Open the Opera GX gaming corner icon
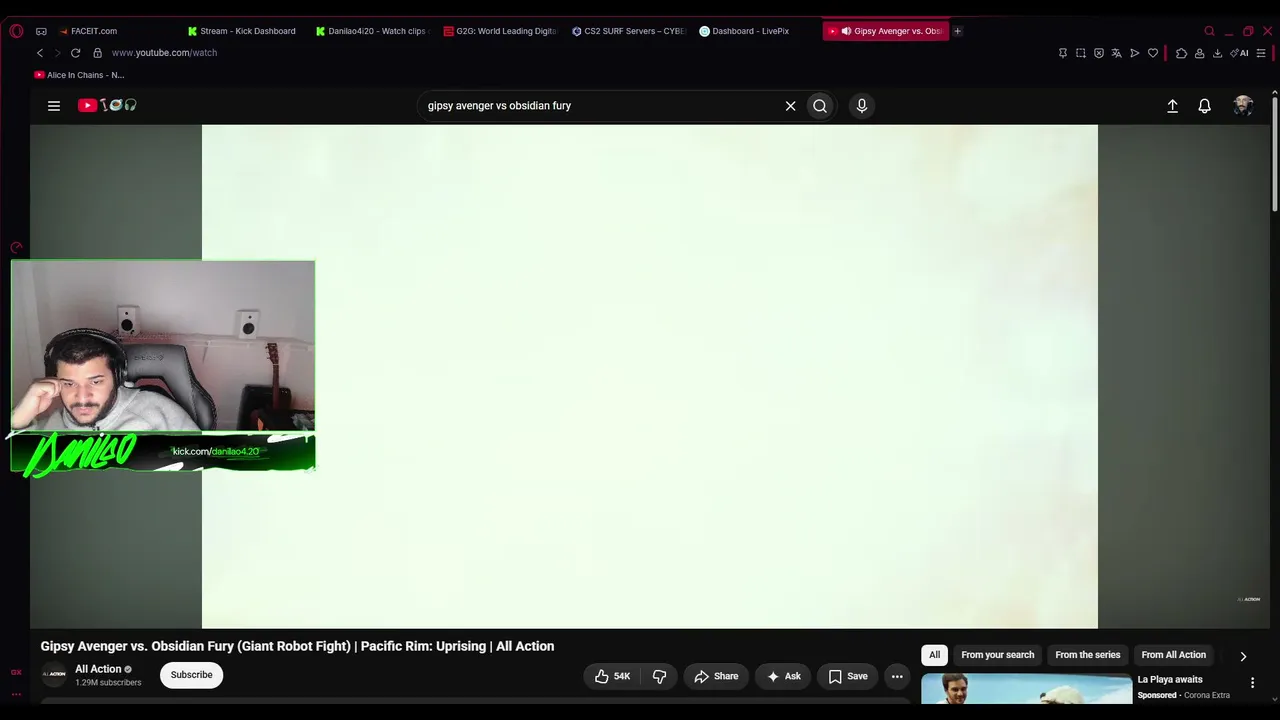1280x720 pixels. [41, 31]
